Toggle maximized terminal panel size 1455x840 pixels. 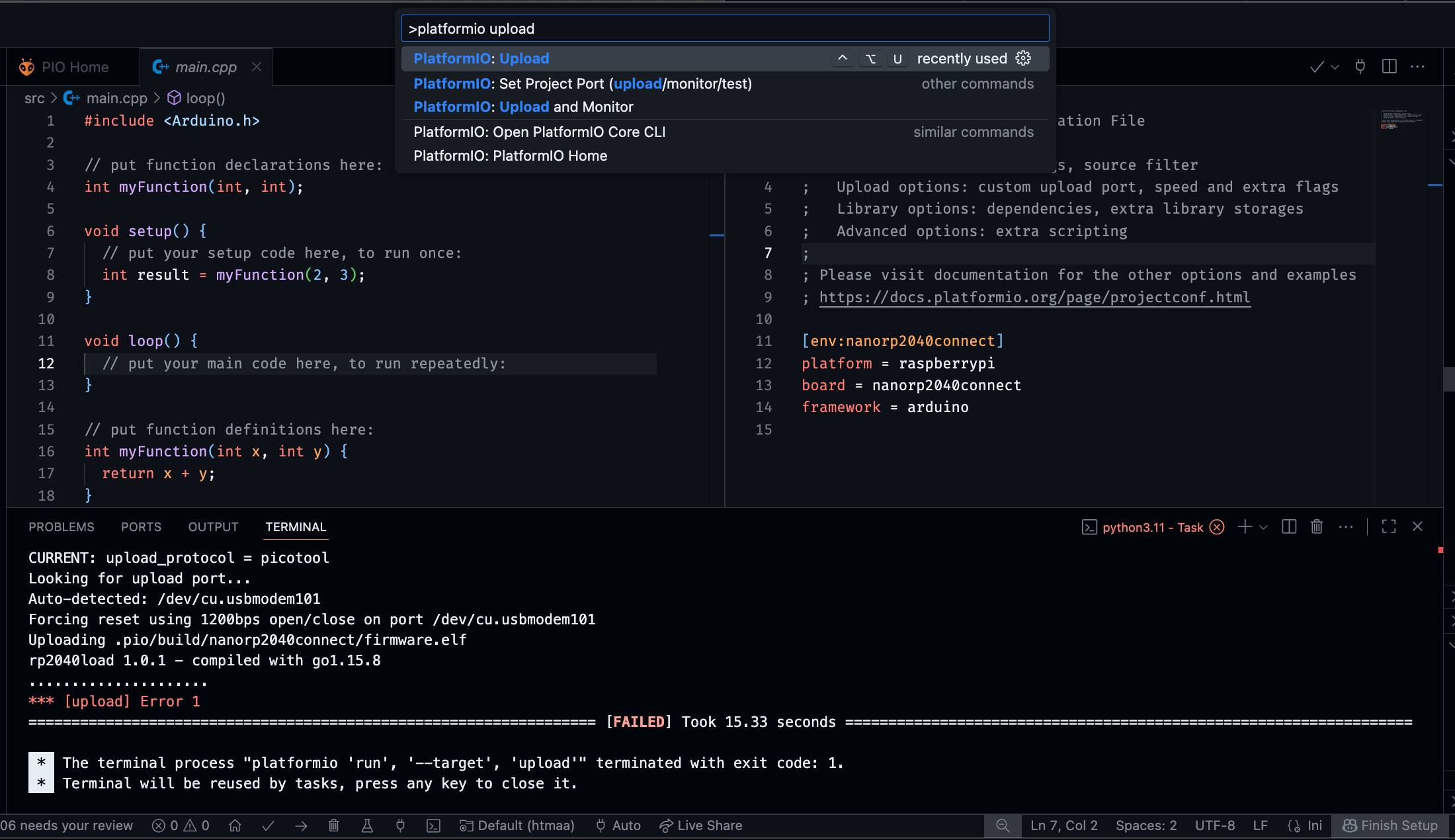click(1389, 526)
